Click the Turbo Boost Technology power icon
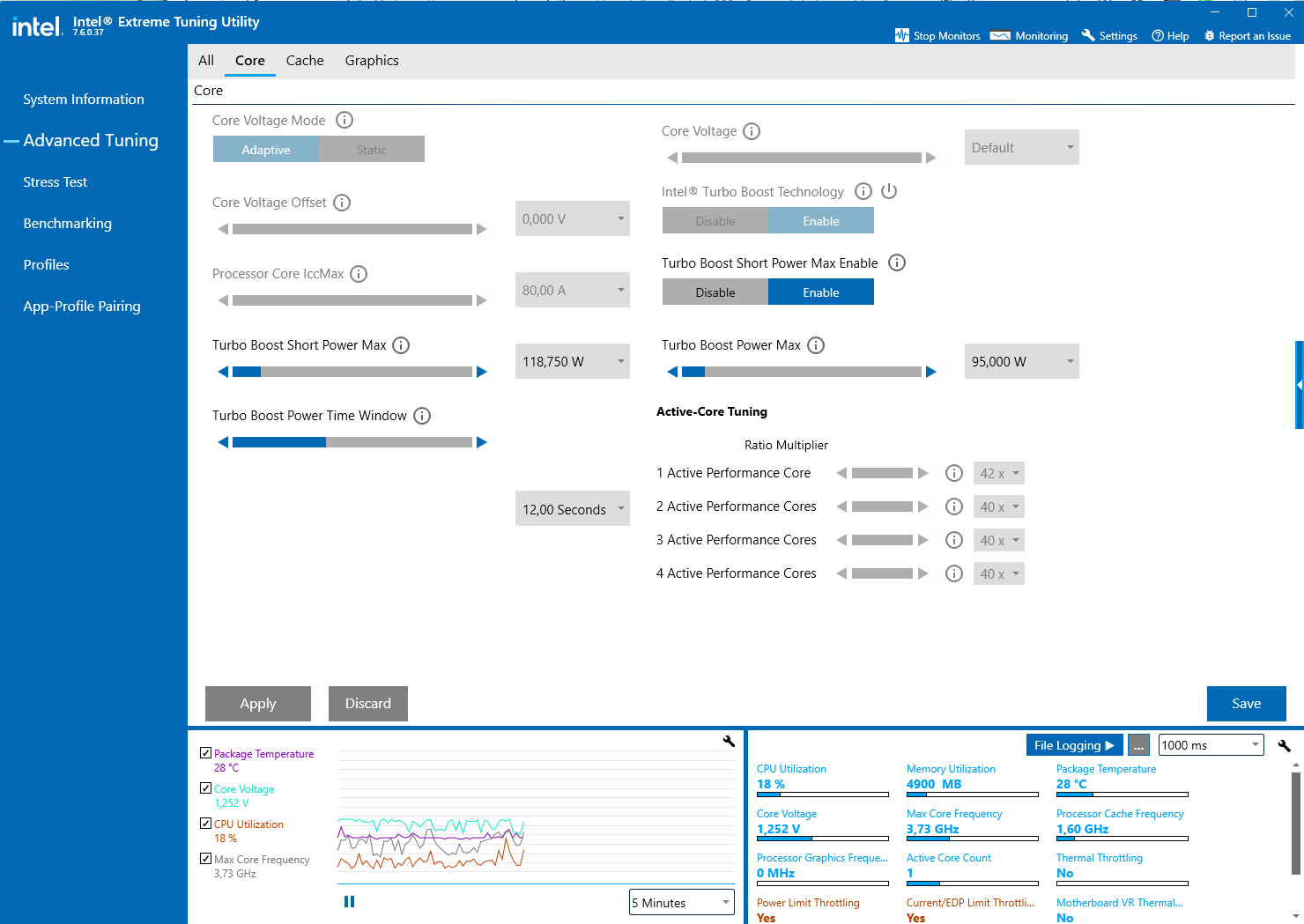Image resolution: width=1304 pixels, height=924 pixels. (x=889, y=191)
